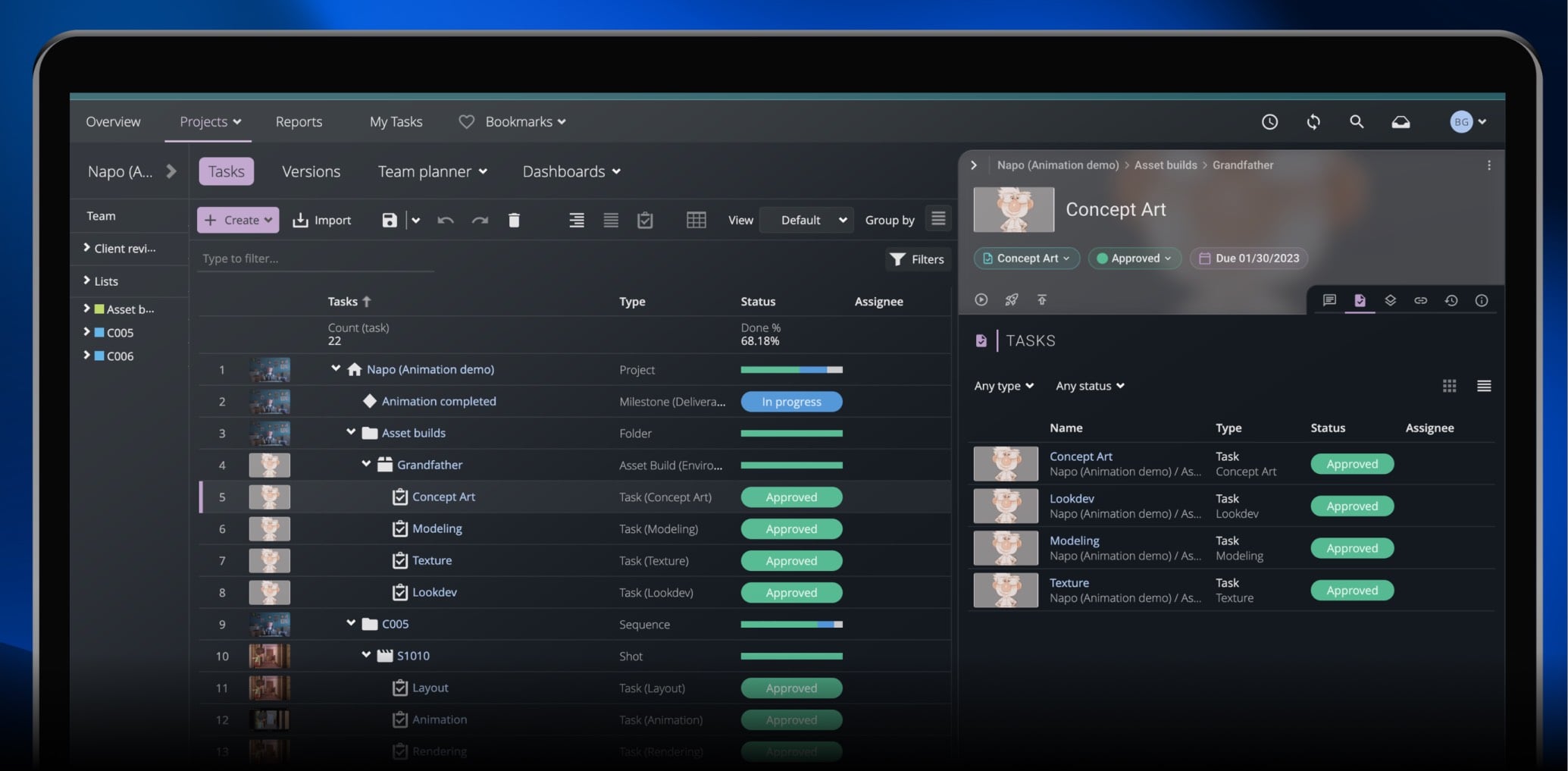Open the Notes panel in the details sidebar
Screen dimensions: 1568x771
coord(1329,300)
